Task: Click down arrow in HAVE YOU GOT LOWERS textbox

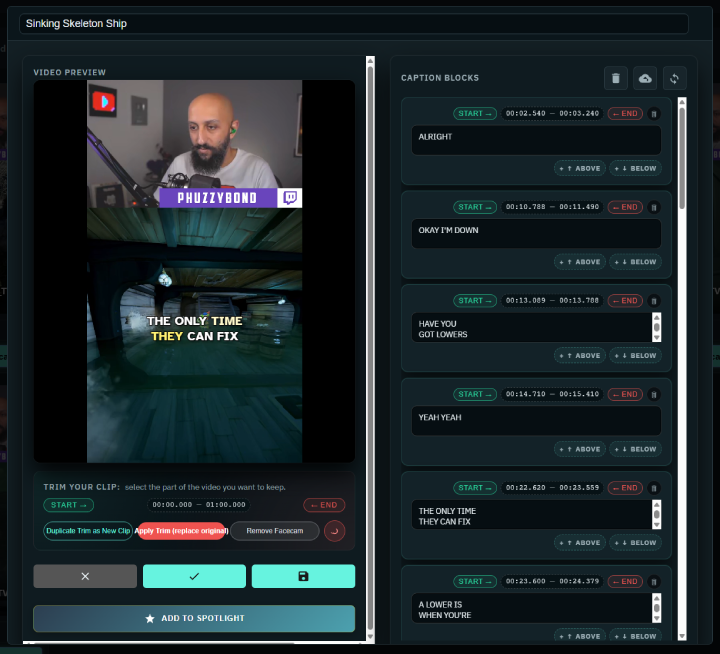Action: [657, 338]
